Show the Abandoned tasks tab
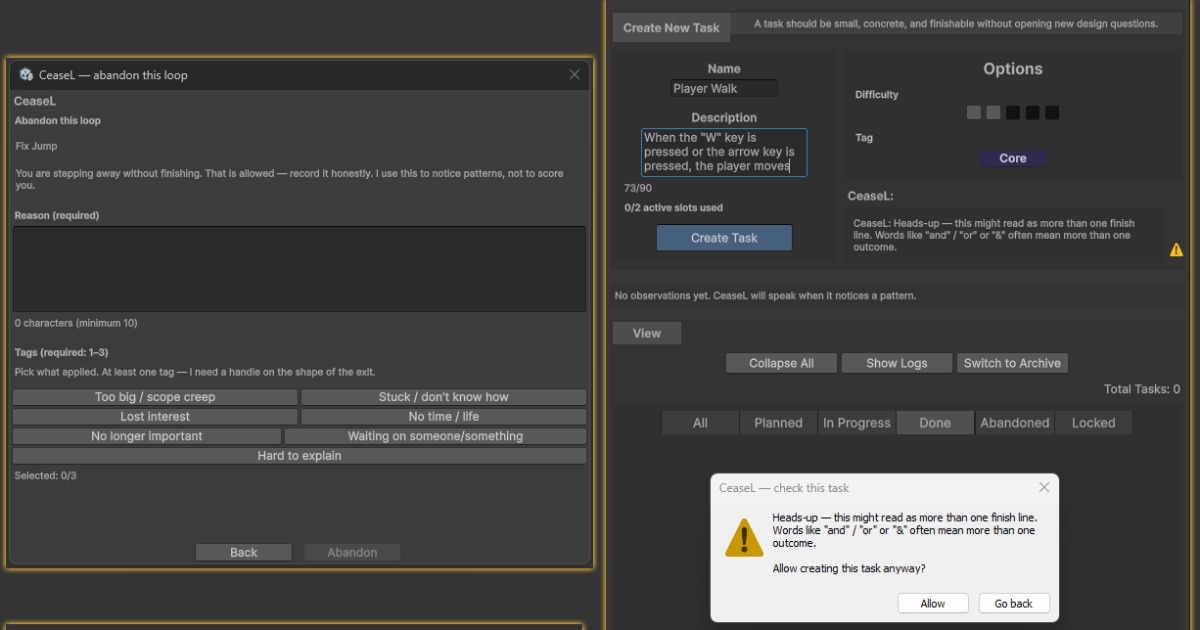Viewport: 1200px width, 630px height. 1014,423
